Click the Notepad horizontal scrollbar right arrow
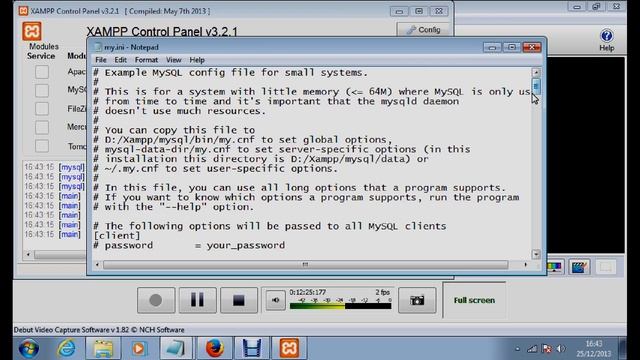Image resolution: width=640 pixels, height=360 pixels. click(526, 264)
